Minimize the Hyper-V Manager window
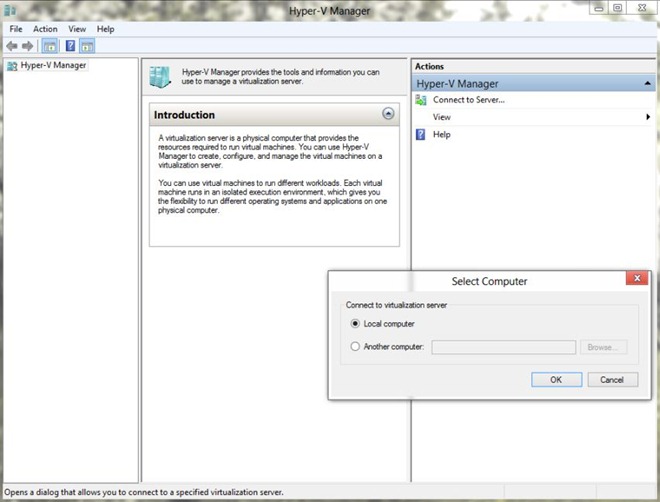The width and height of the screenshot is (660, 502). (599, 8)
